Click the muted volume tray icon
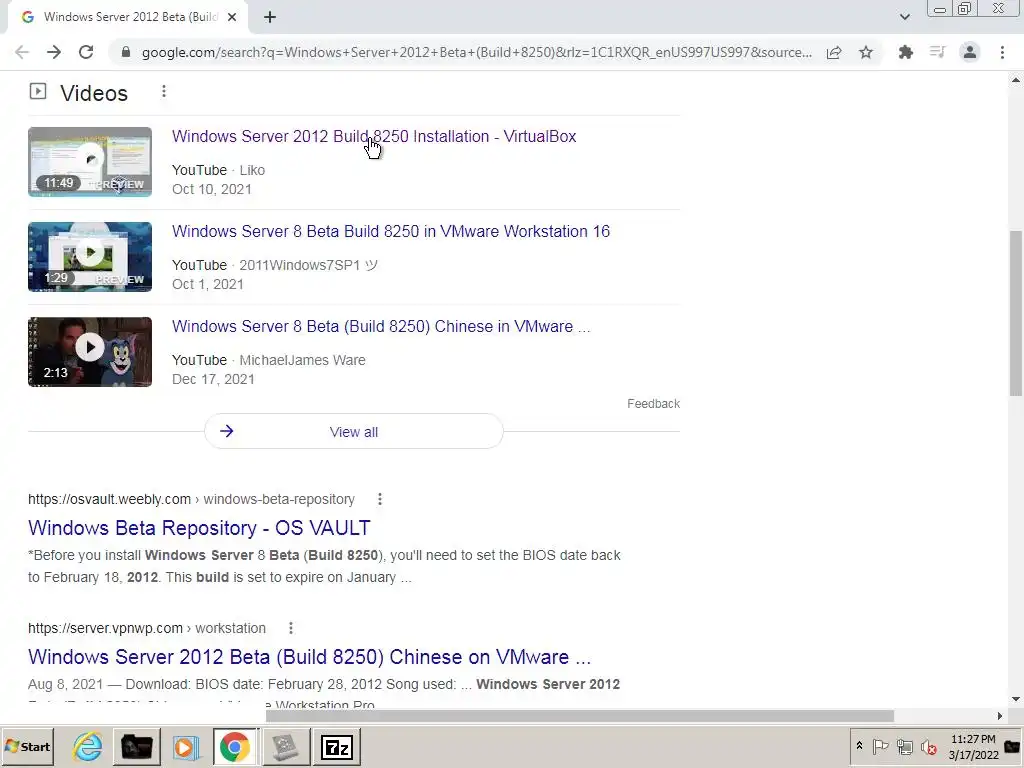Screen dimensions: 1024x768 point(929,746)
